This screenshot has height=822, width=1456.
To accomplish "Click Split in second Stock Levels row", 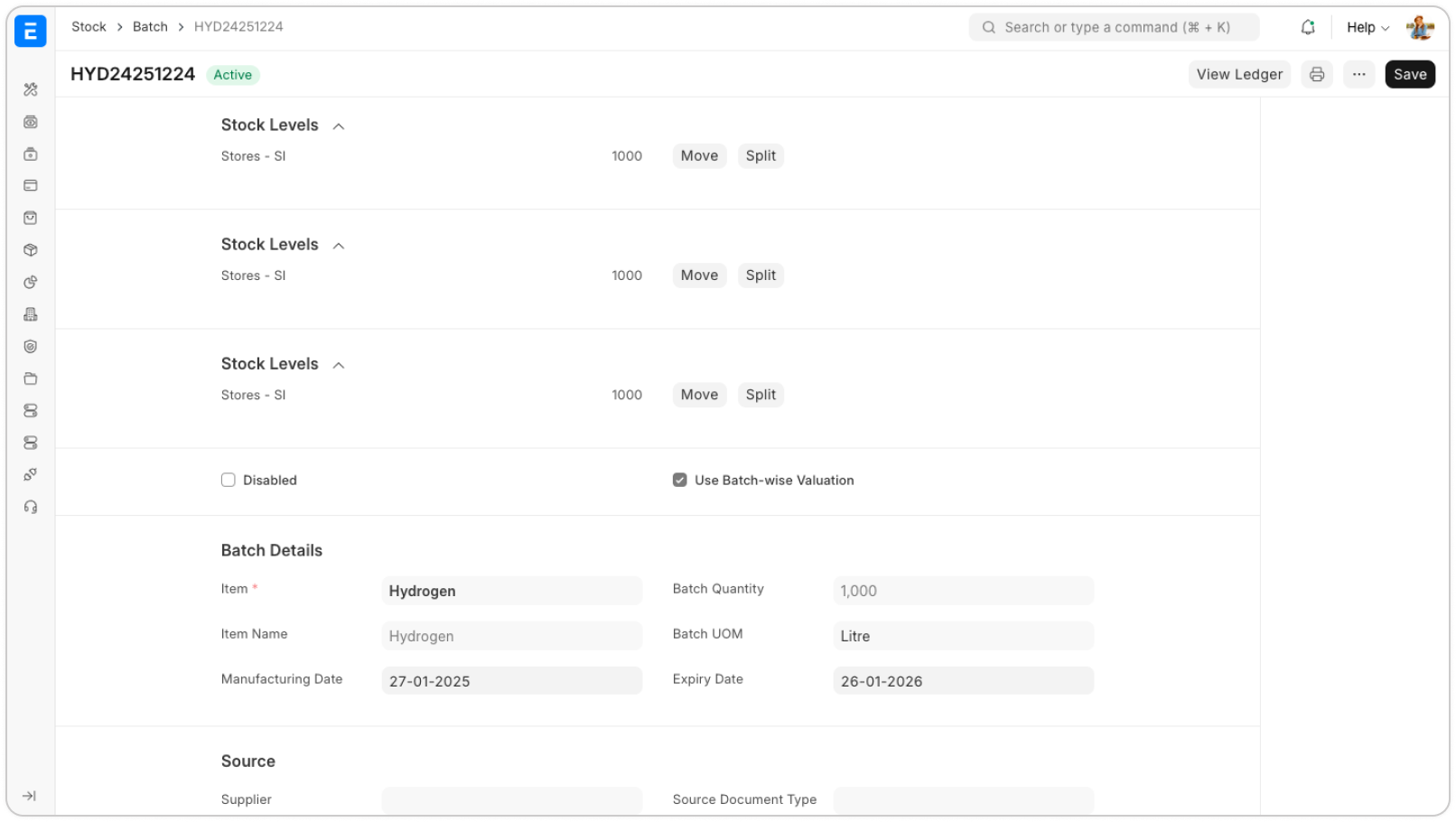I will click(x=761, y=276).
